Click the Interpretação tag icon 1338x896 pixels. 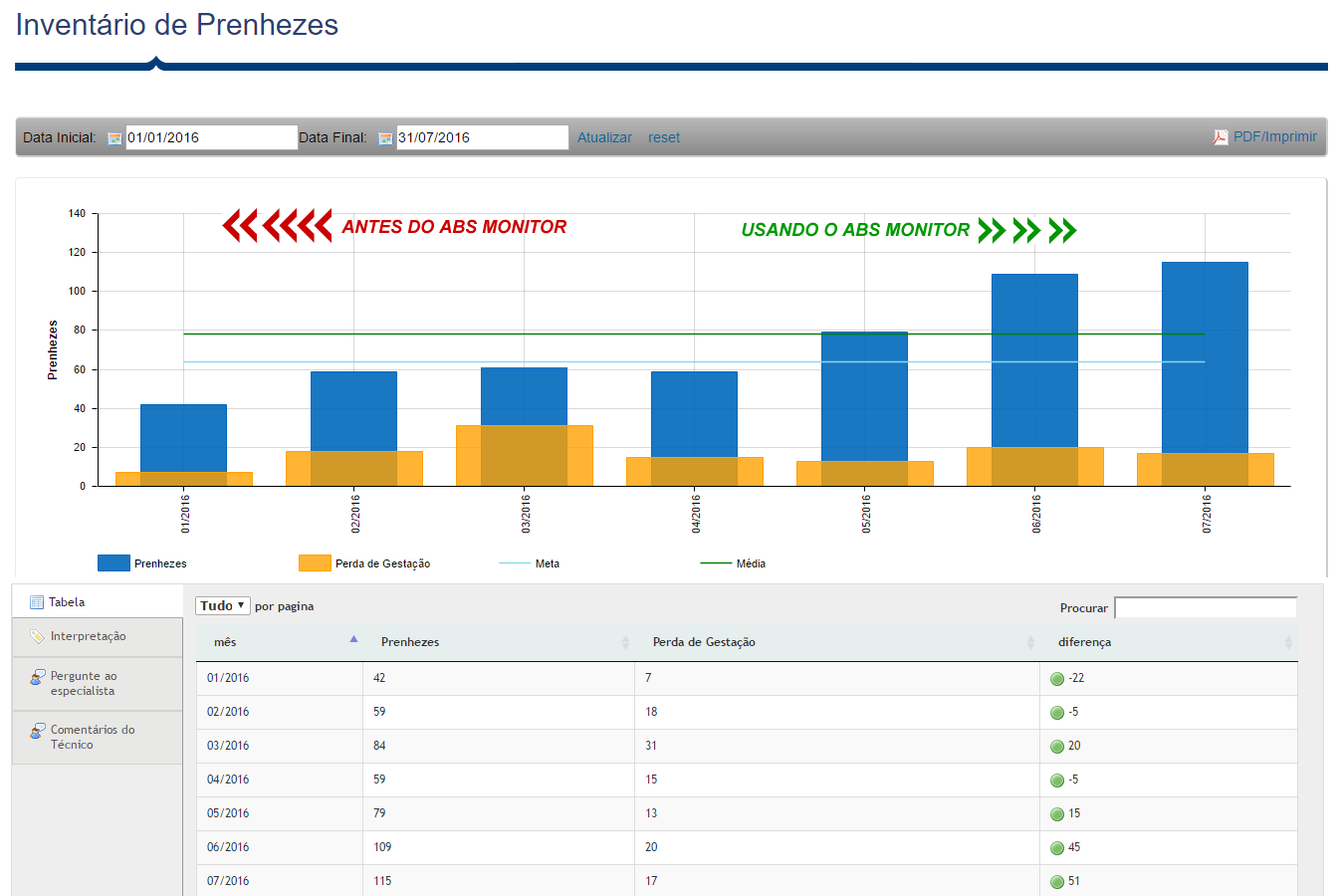pyautogui.click(x=37, y=636)
